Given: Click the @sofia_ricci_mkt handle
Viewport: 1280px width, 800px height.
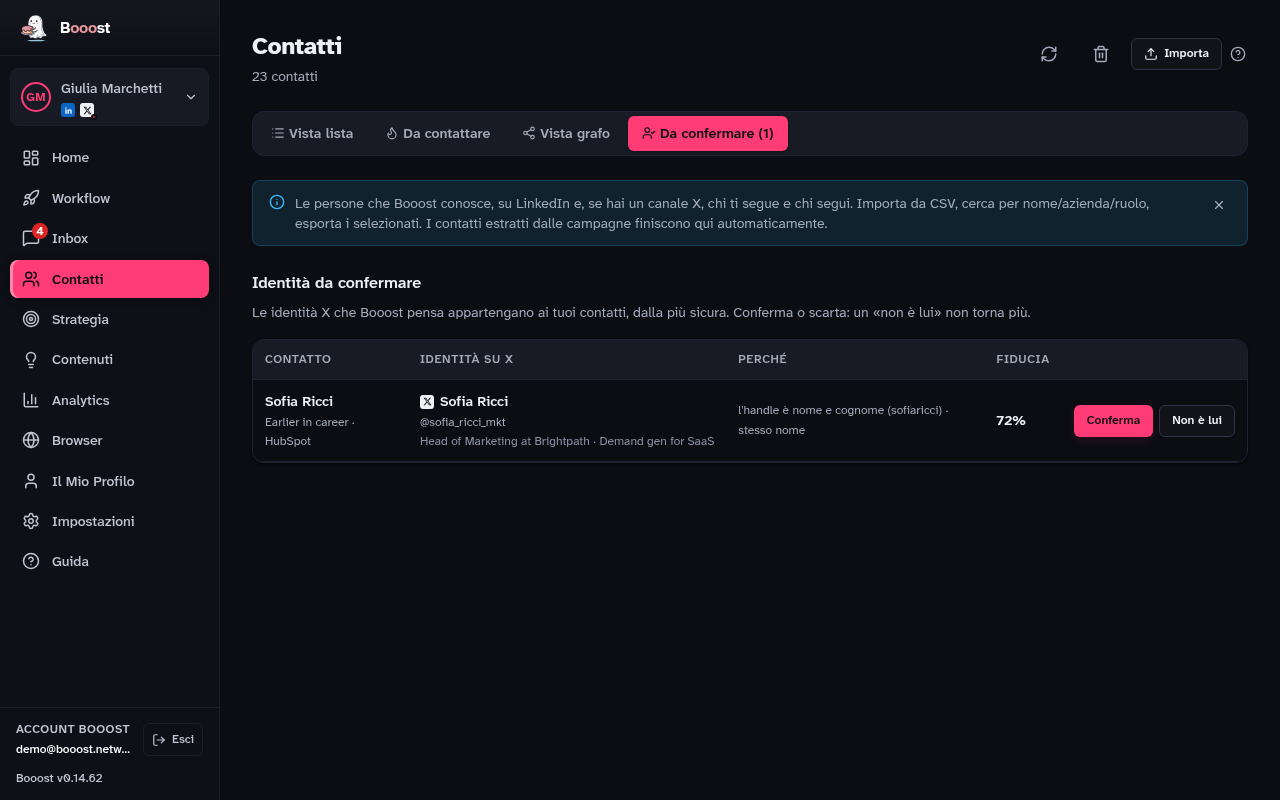Looking at the screenshot, I should click(463, 422).
